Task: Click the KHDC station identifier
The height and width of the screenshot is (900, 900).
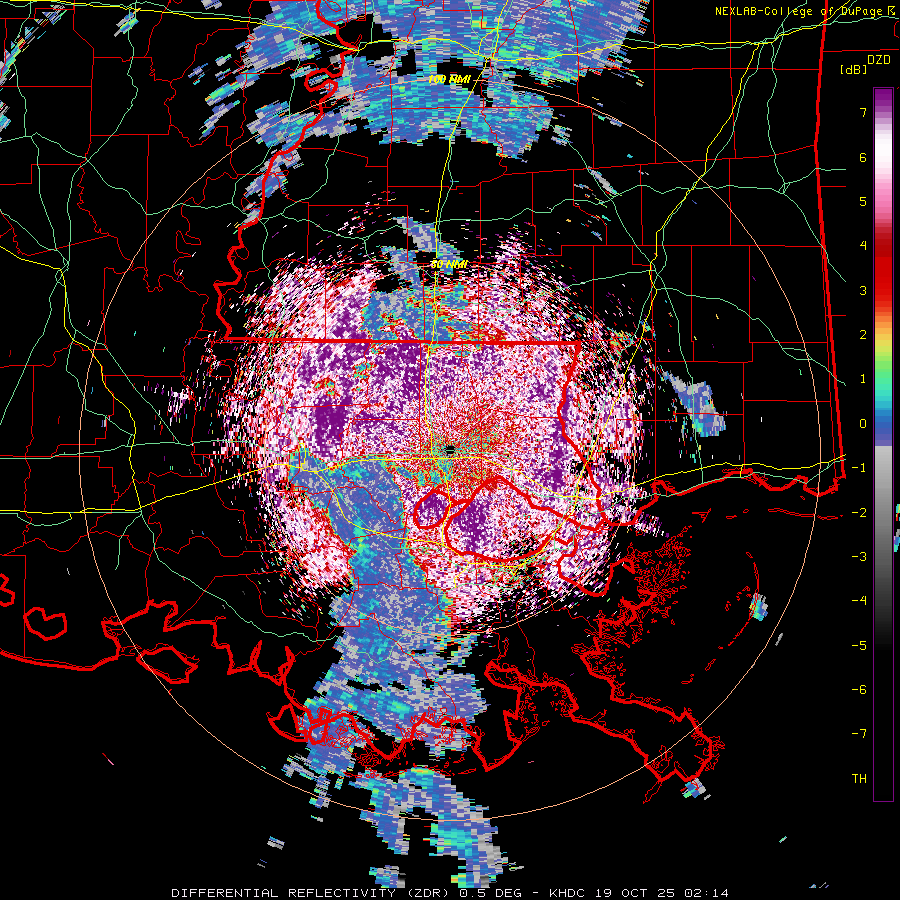Action: tap(568, 893)
